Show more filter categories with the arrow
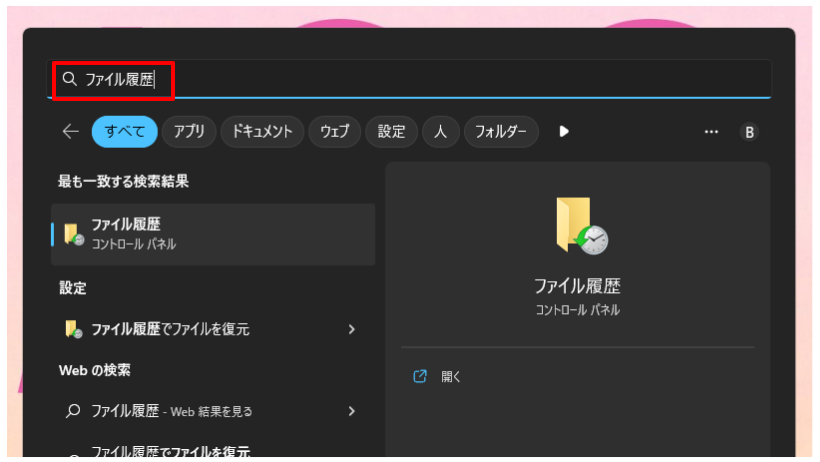 click(x=564, y=131)
